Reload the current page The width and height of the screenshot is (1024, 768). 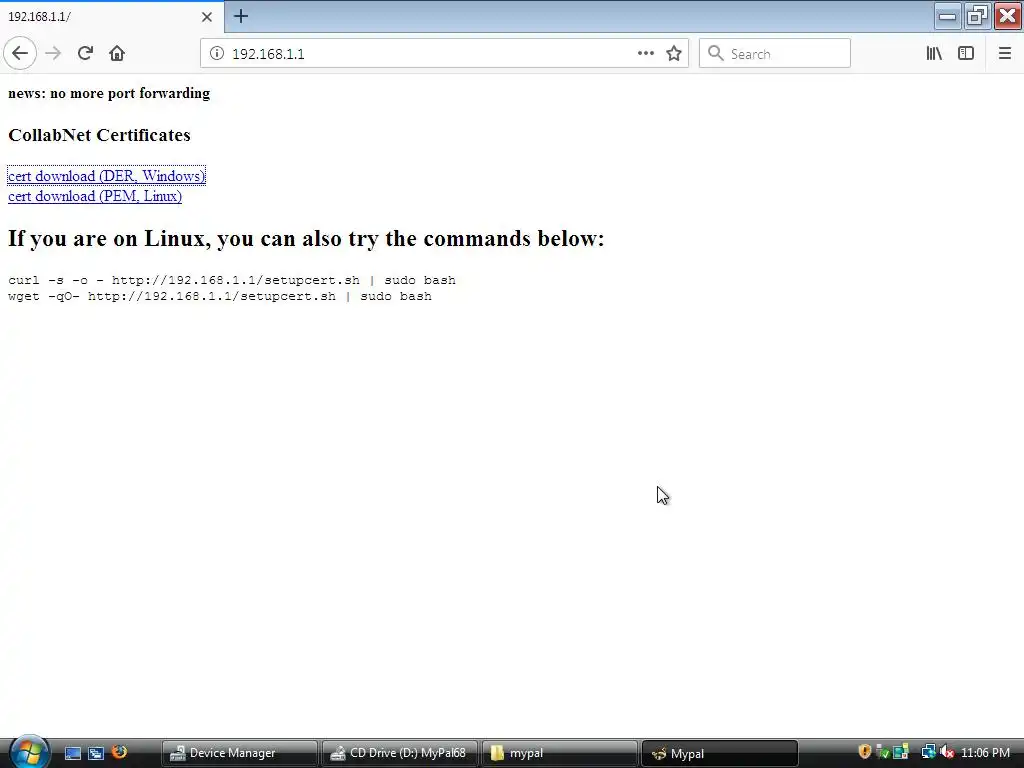[85, 54]
